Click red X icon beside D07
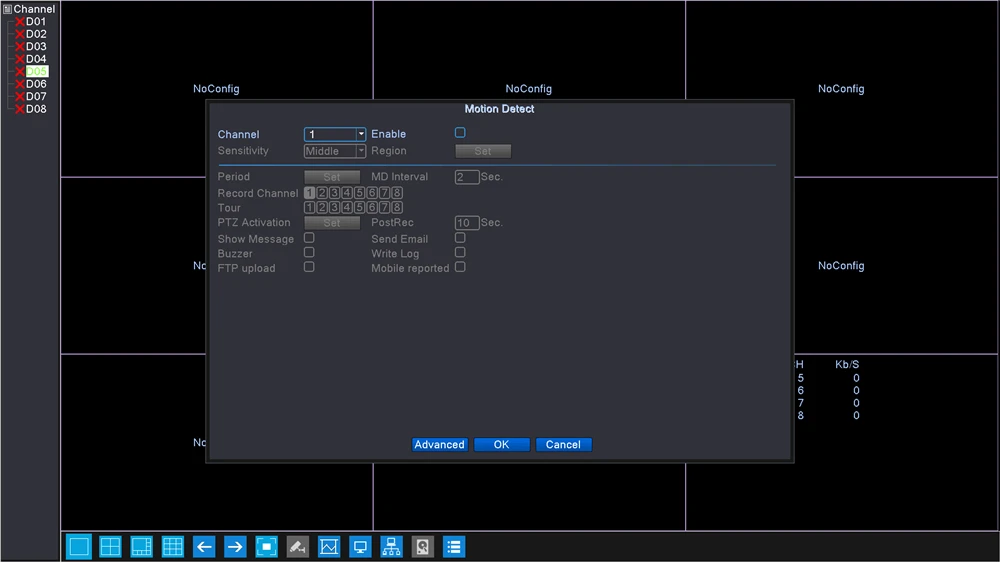The height and width of the screenshot is (562, 1000). tap(20, 96)
